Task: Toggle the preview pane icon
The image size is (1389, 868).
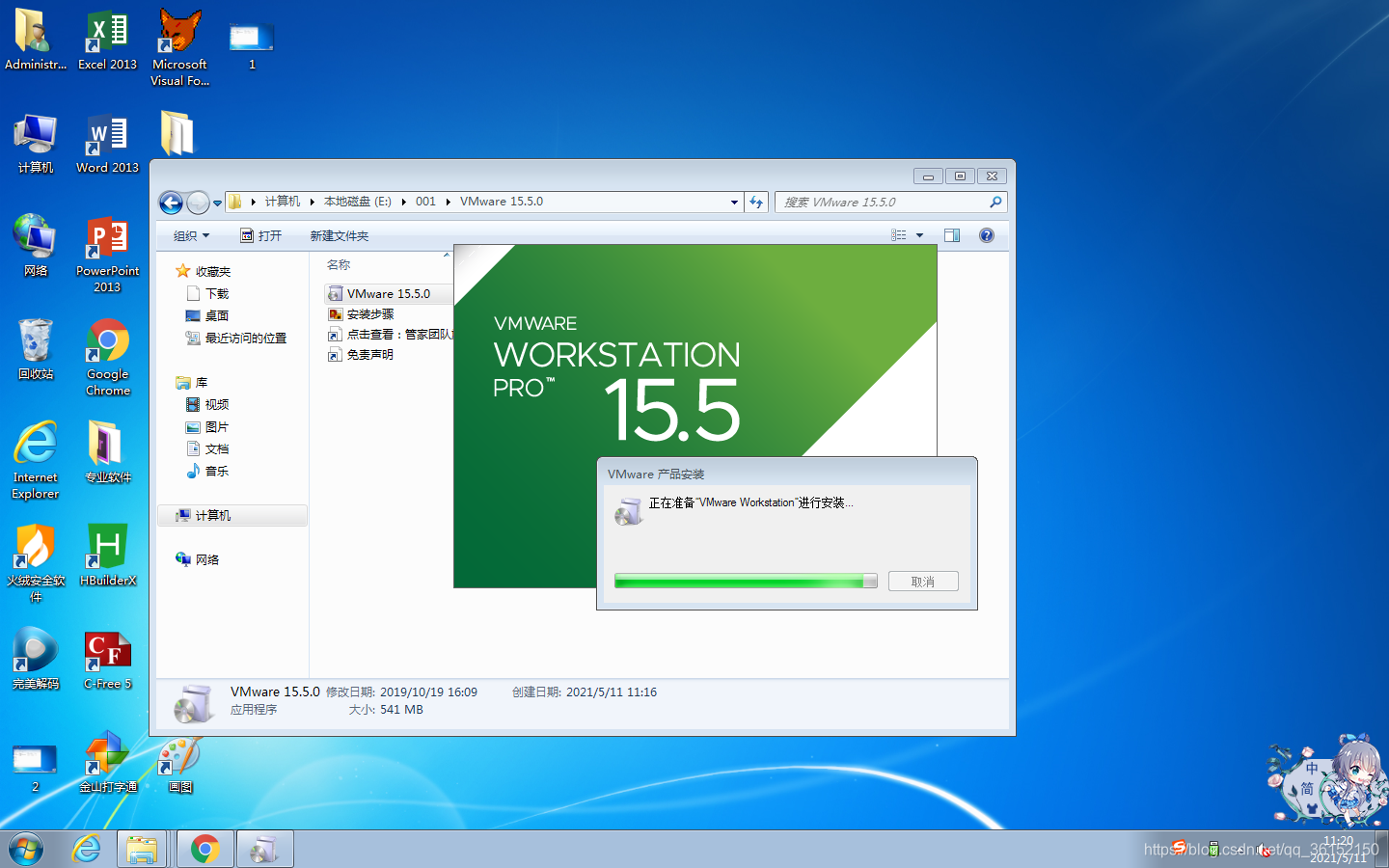Action: point(952,235)
